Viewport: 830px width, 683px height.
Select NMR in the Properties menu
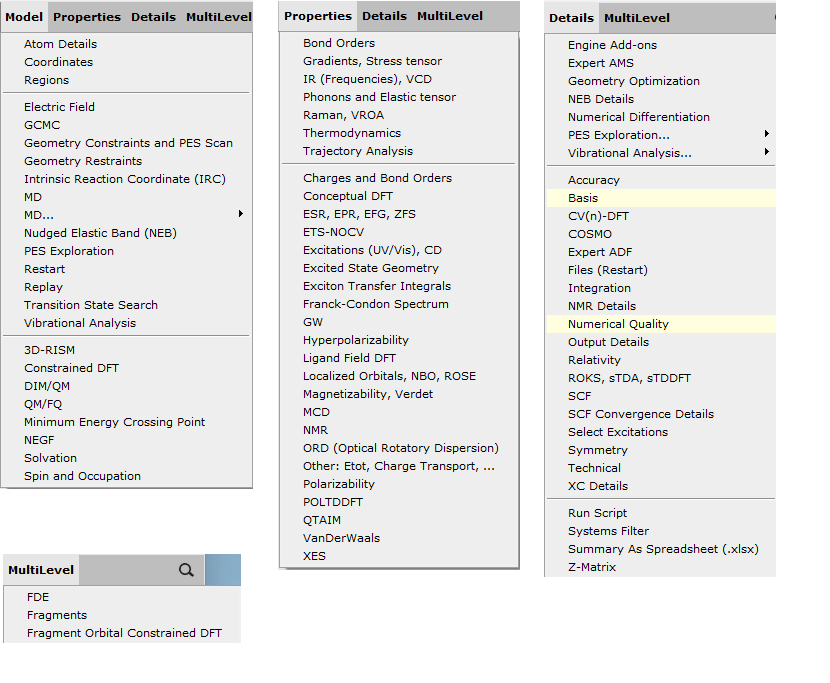click(316, 429)
